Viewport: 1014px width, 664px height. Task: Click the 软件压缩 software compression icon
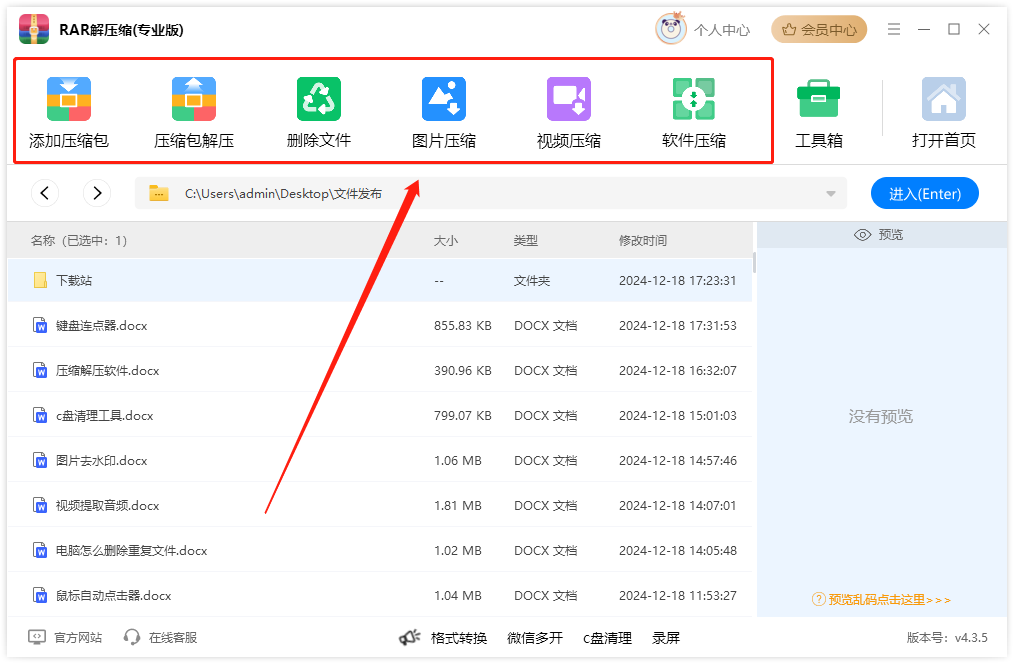click(693, 100)
